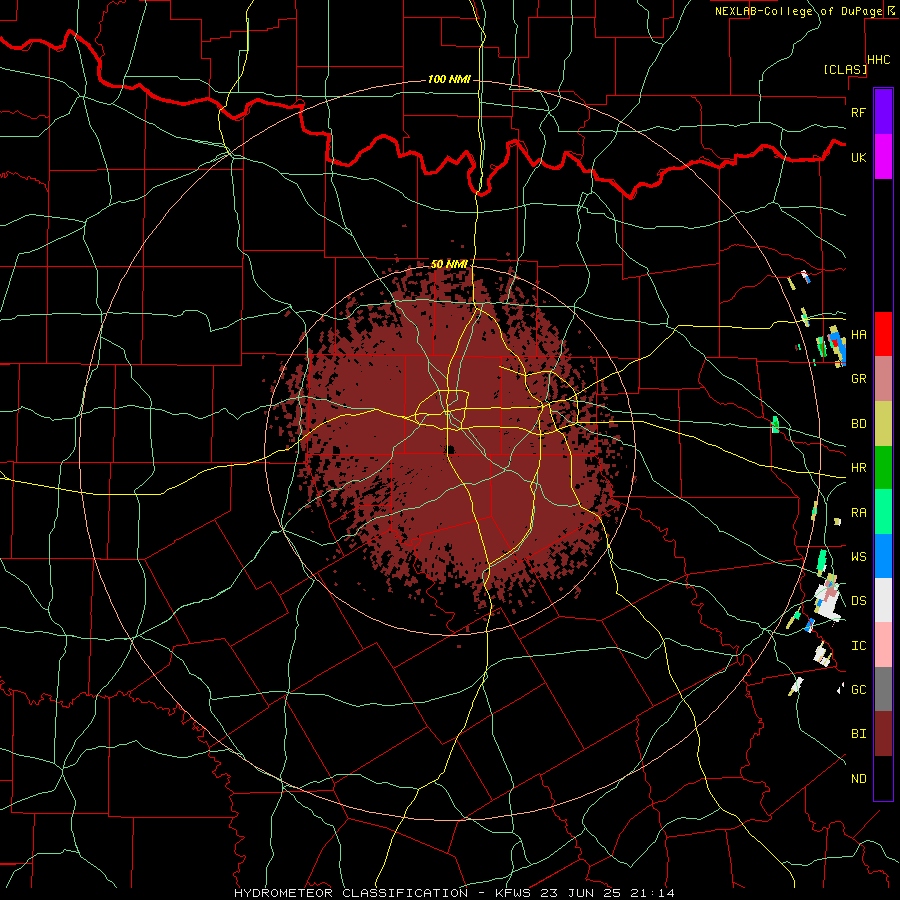Image resolution: width=900 pixels, height=900 pixels.
Task: Click the brown BI legend swatch
Action: (x=883, y=734)
